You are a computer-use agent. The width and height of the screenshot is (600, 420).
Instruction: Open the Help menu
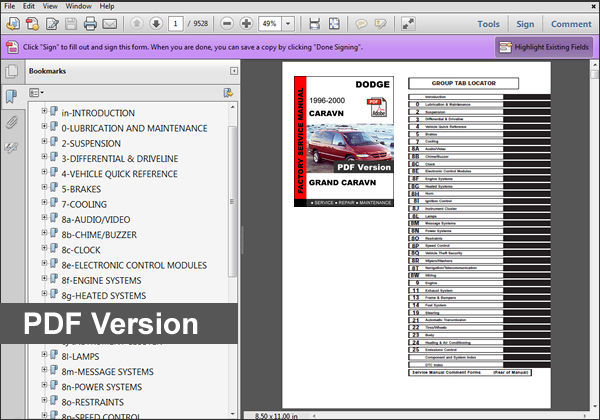tap(107, 6)
